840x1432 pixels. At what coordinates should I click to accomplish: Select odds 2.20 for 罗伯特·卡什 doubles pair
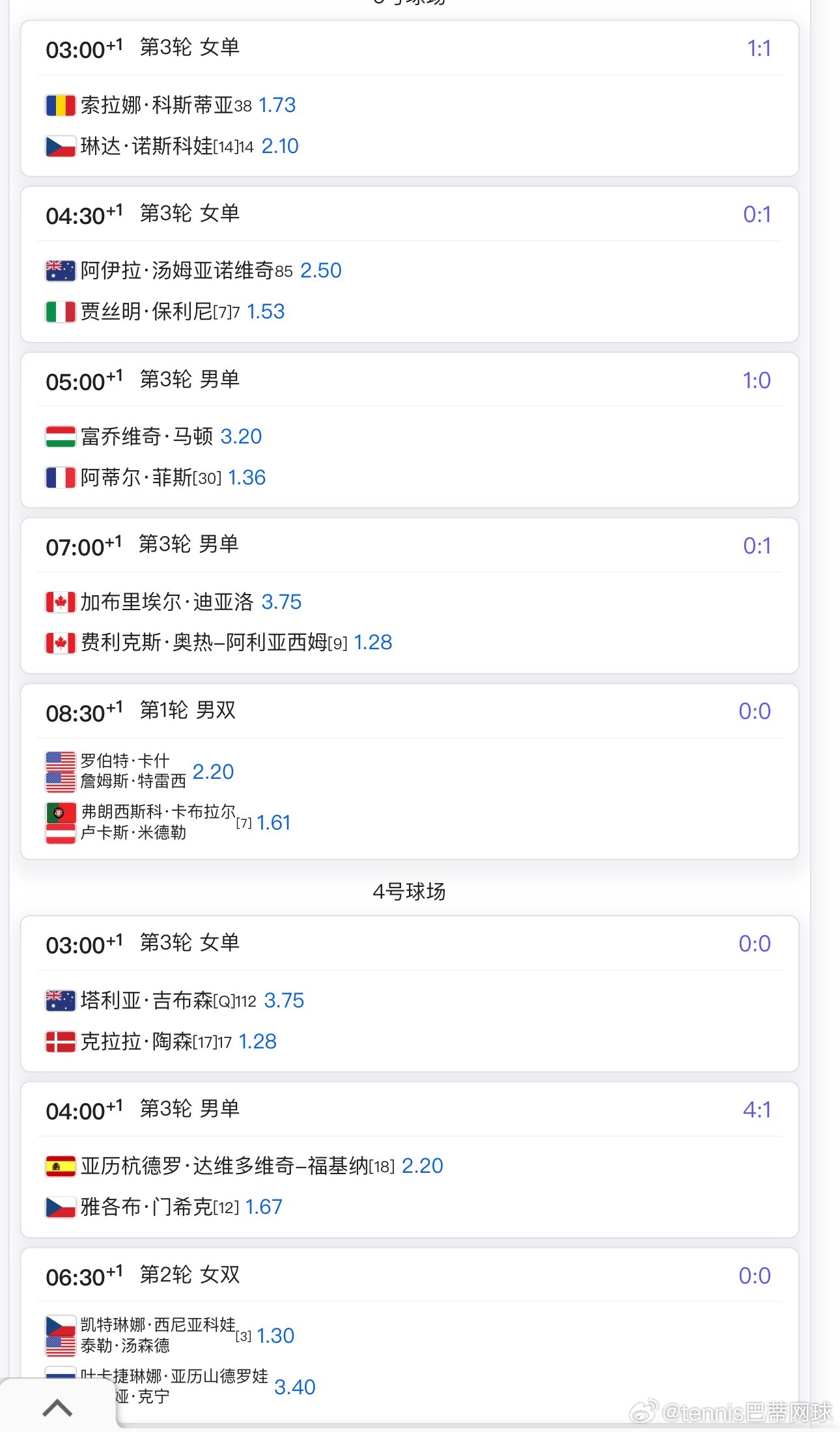point(213,772)
